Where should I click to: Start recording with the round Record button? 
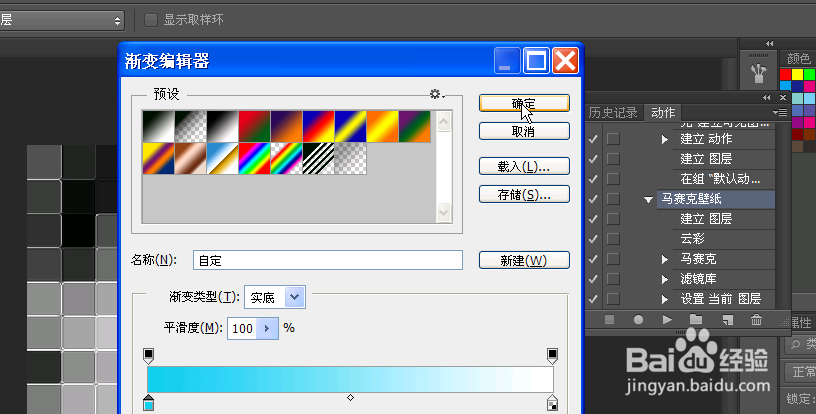click(638, 320)
